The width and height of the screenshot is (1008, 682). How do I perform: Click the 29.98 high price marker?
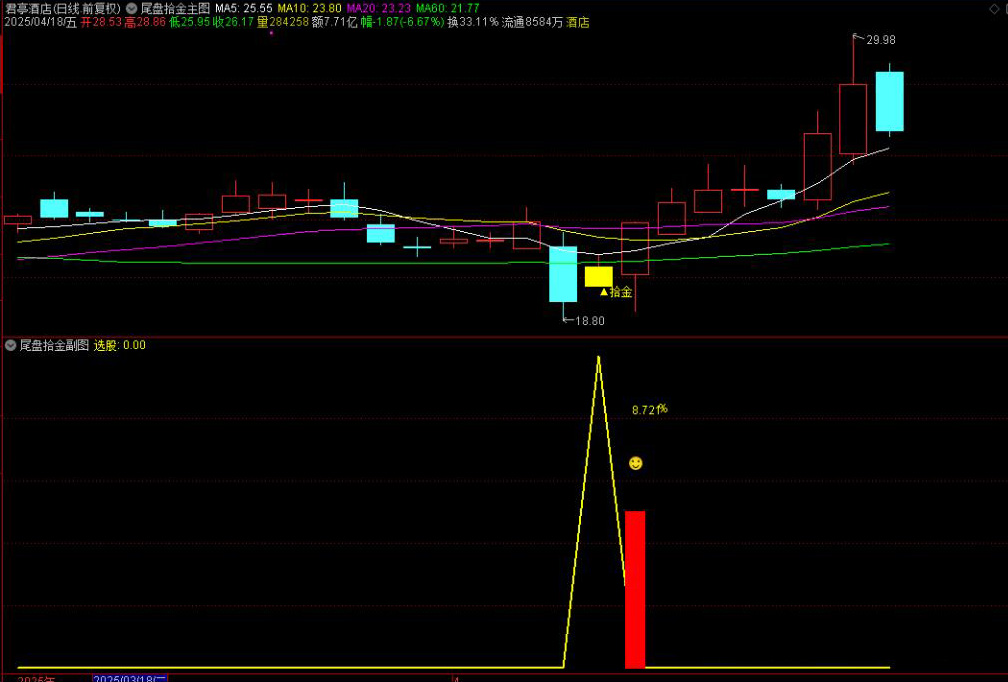click(880, 40)
